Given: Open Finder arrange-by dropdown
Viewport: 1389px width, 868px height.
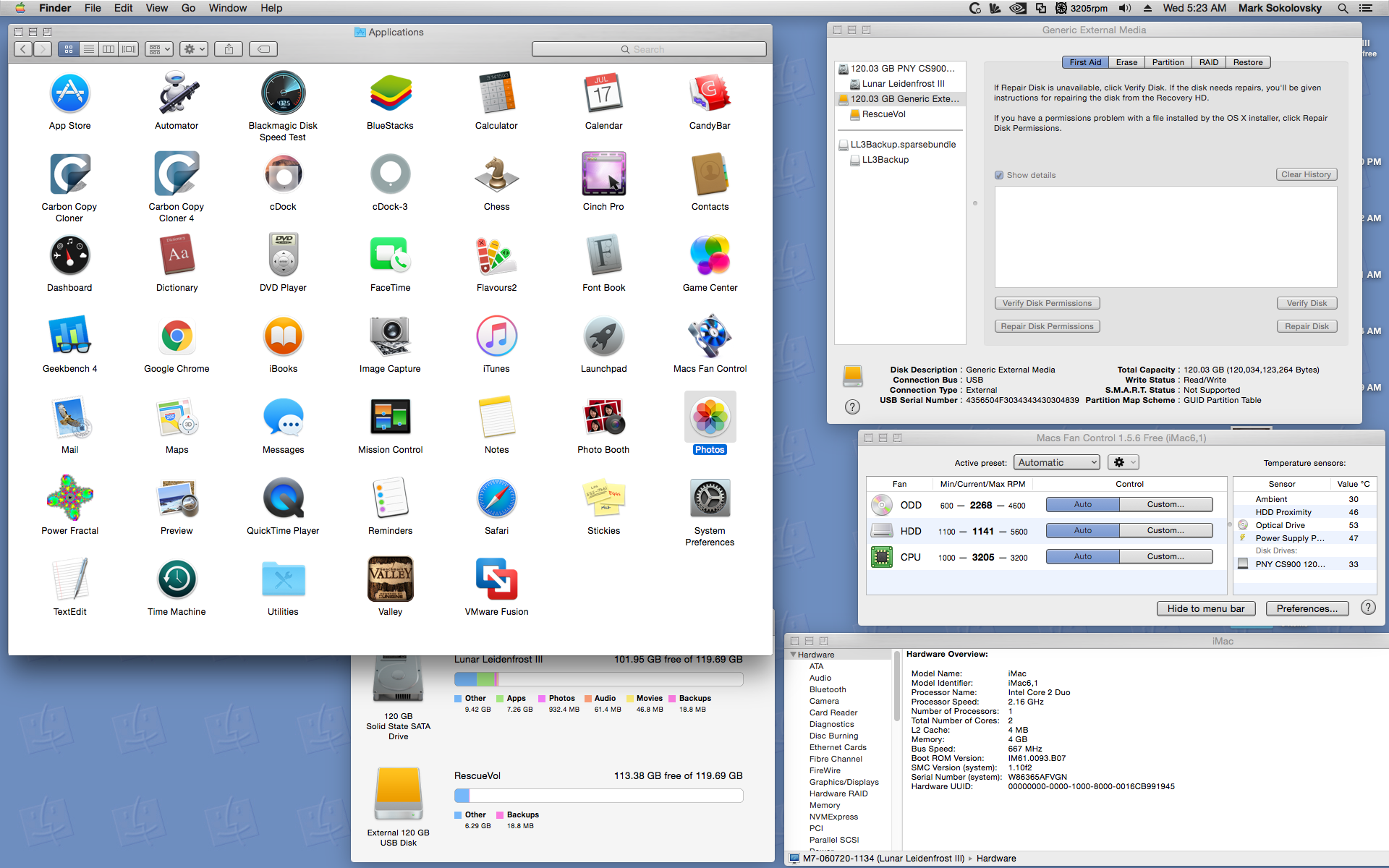Looking at the screenshot, I should pyautogui.click(x=158, y=49).
